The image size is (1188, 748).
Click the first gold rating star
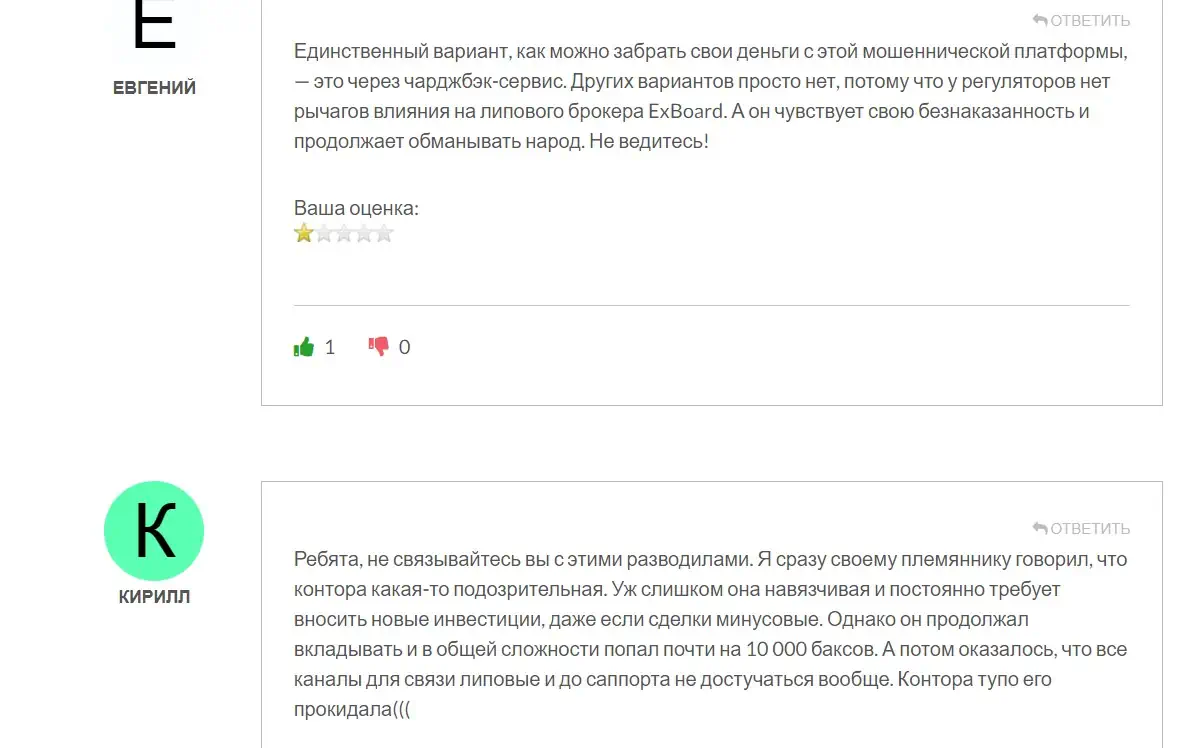coord(304,233)
